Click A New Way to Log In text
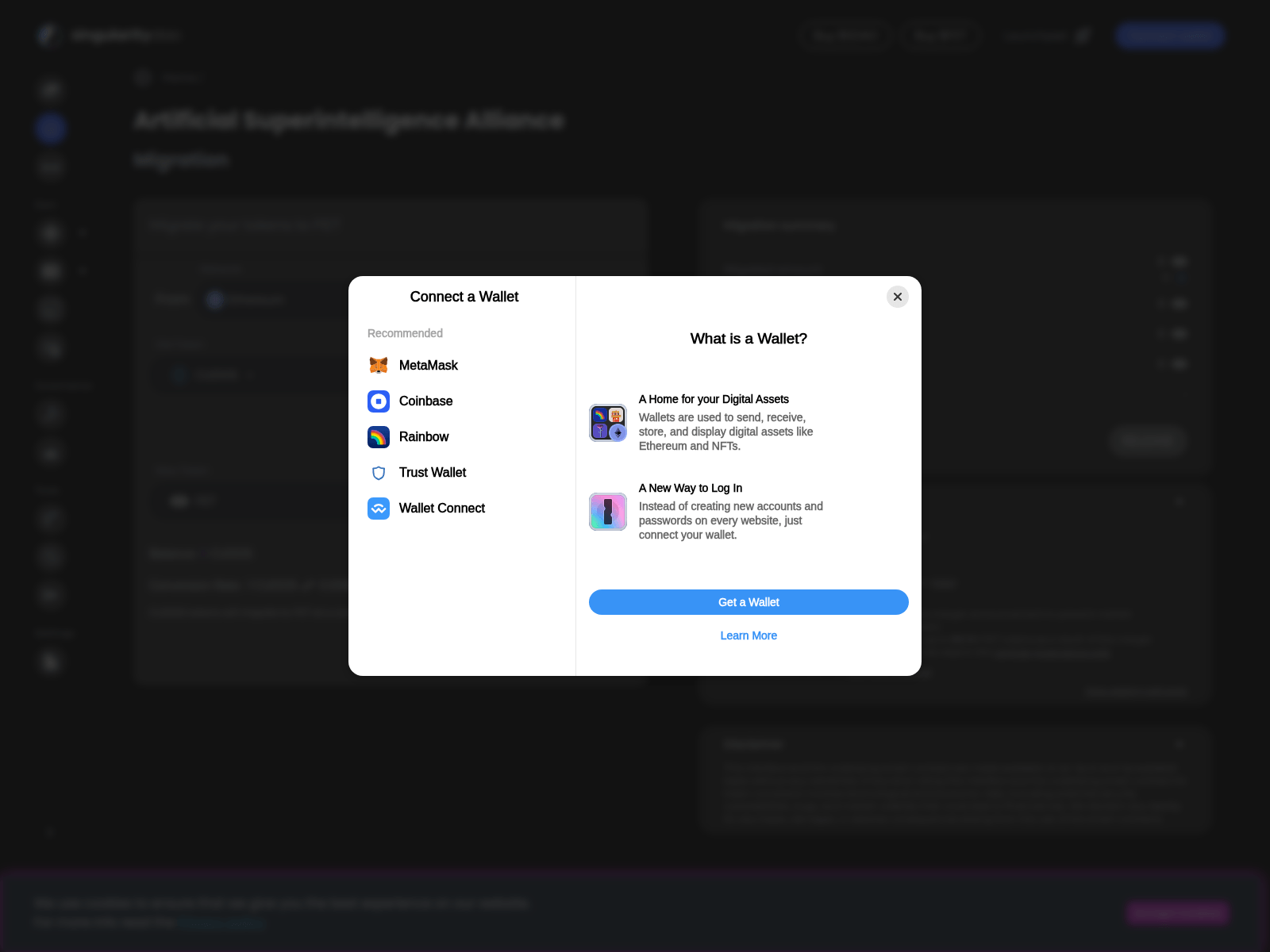This screenshot has width=1270, height=952. pyautogui.click(x=691, y=488)
